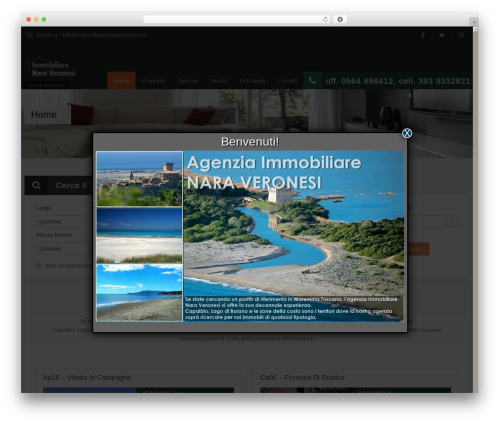Screen dimensions: 500x423
Task: Open Ap18 – Villetta In Campagna listing
Action: coord(87,377)
